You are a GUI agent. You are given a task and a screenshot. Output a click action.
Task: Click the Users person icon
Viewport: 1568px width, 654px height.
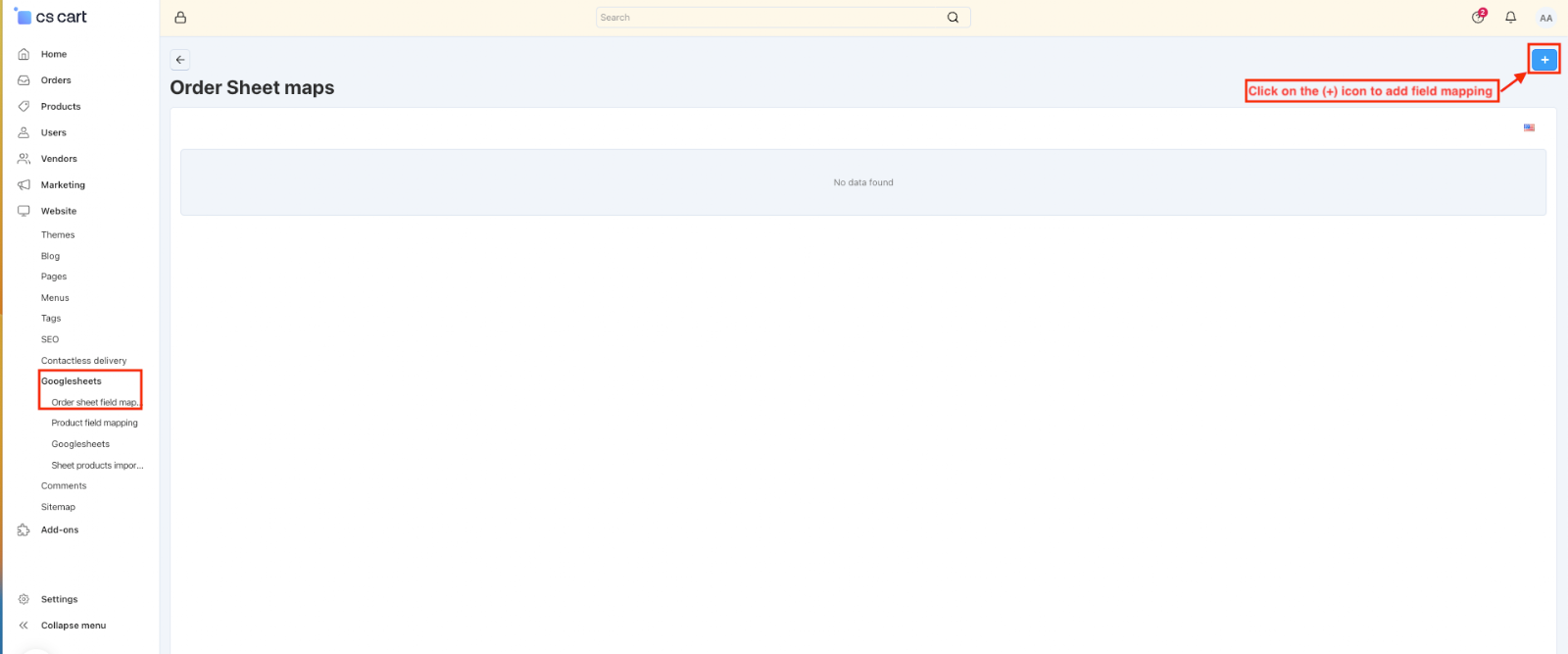click(x=24, y=132)
